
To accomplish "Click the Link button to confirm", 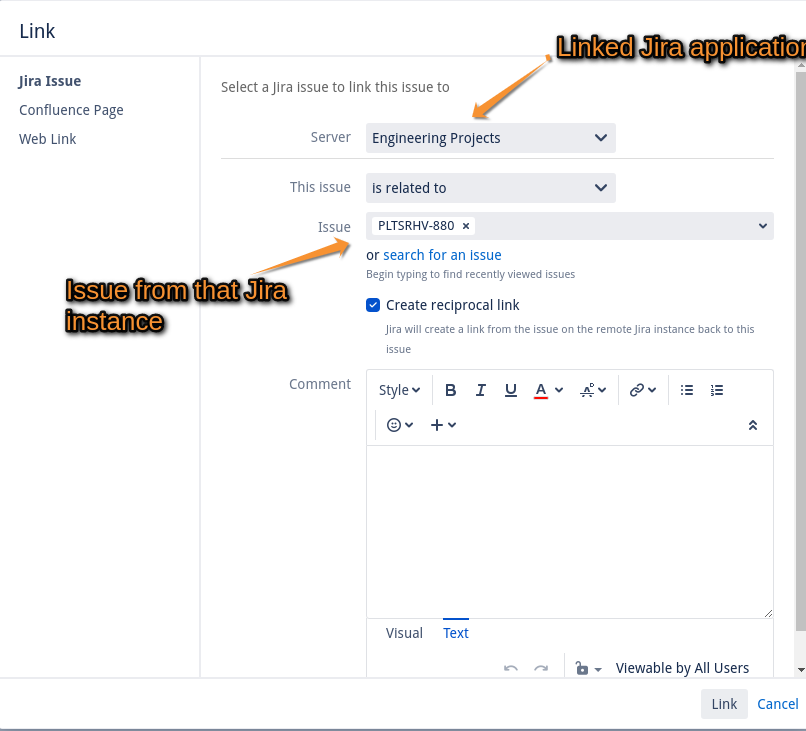I will coord(724,704).
